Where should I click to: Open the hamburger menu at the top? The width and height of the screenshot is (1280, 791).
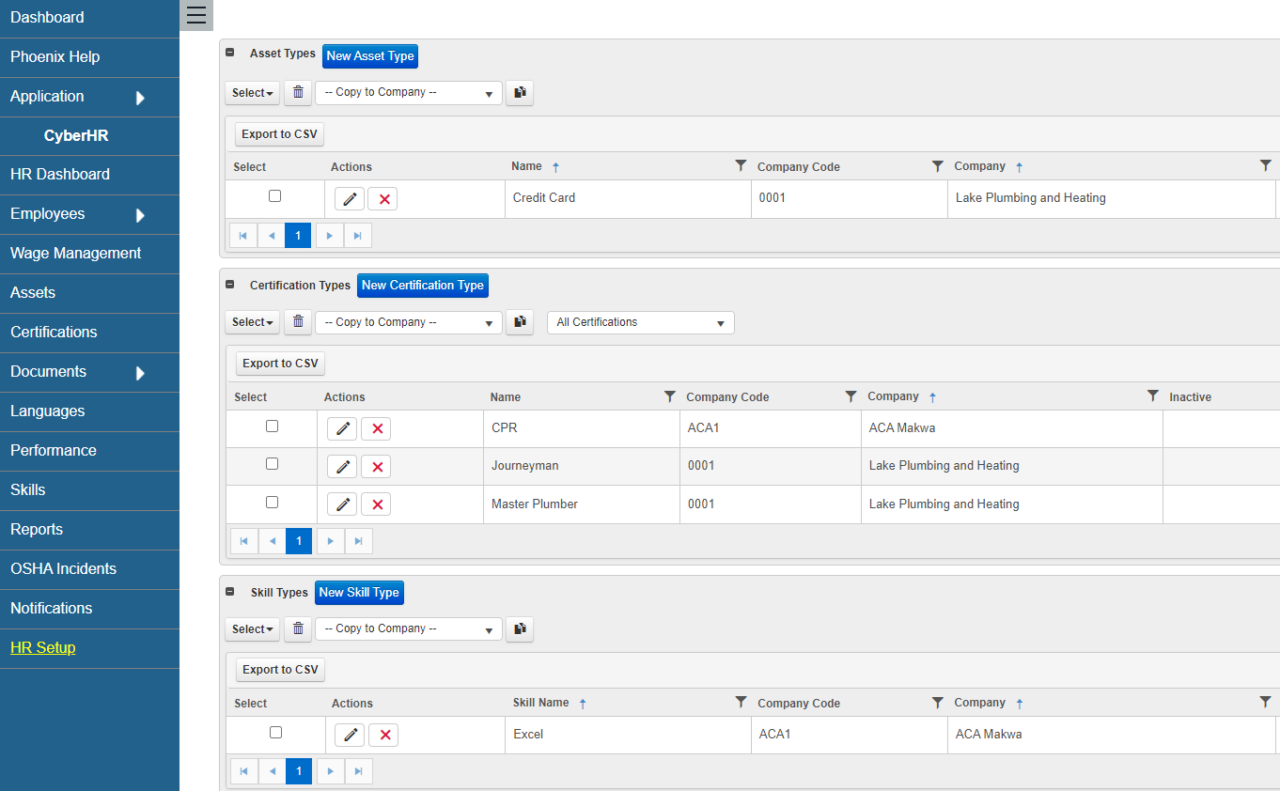tap(196, 16)
